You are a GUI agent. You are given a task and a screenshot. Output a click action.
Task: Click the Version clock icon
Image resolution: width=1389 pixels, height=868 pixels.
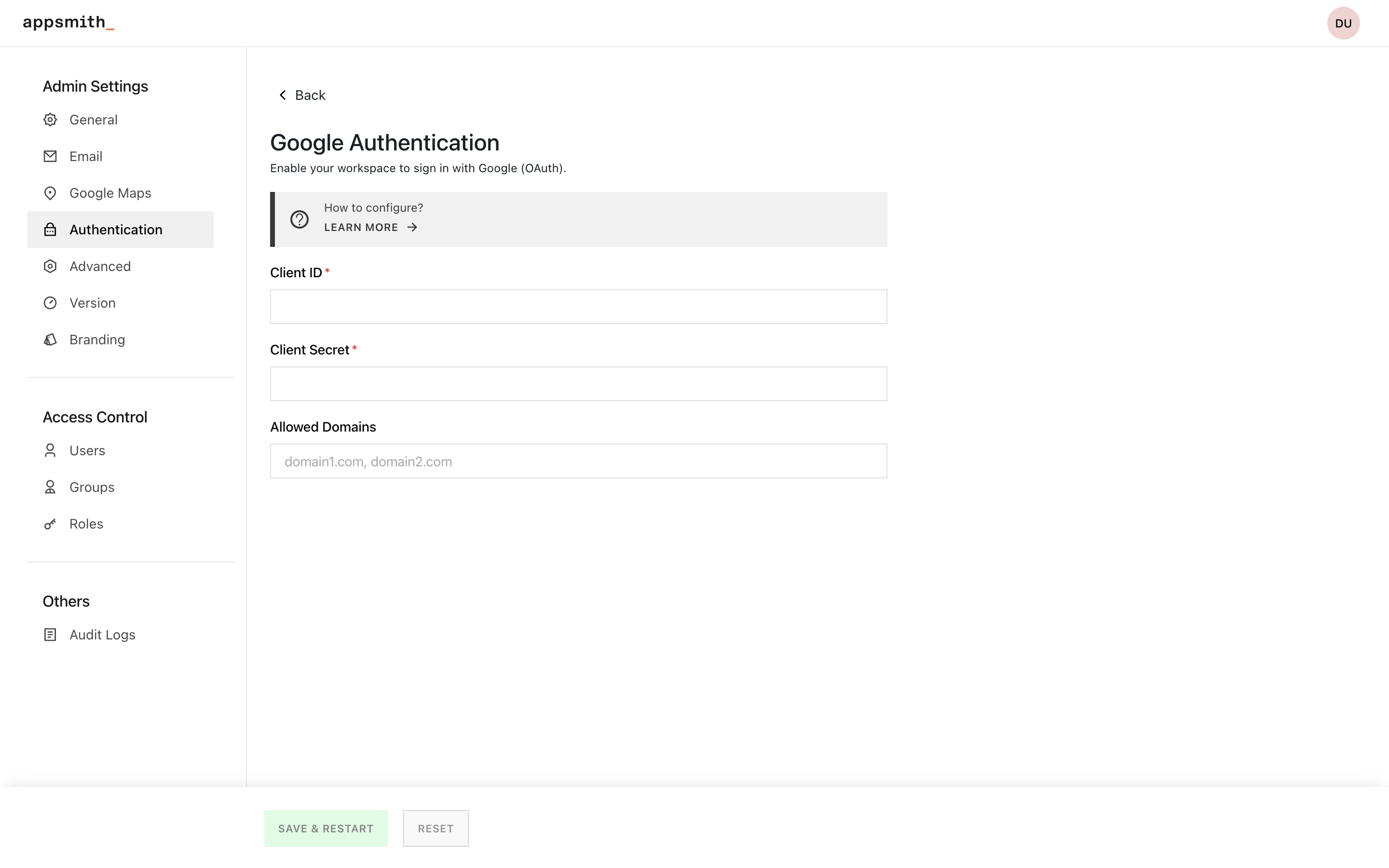coord(50,302)
